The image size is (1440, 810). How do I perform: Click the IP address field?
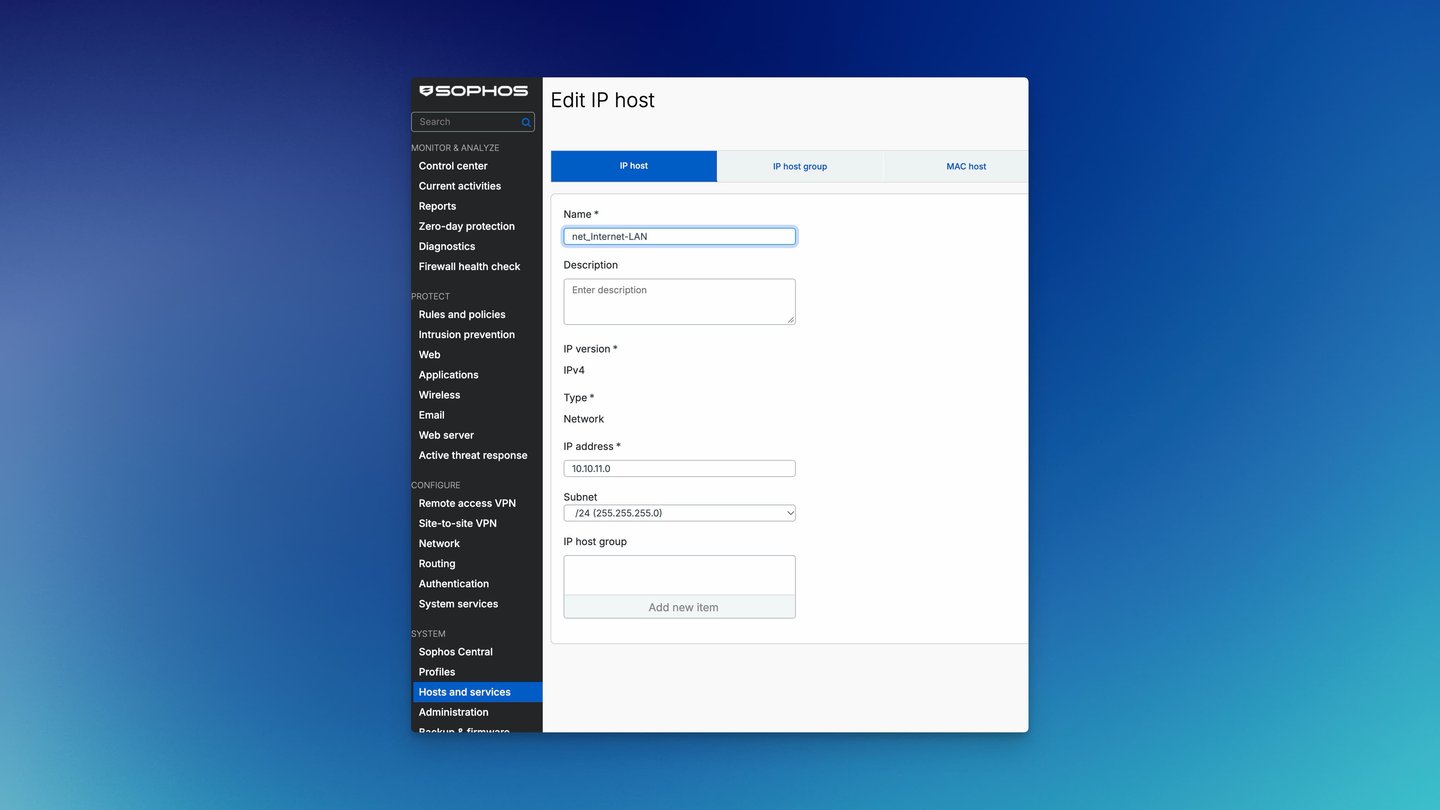click(679, 468)
